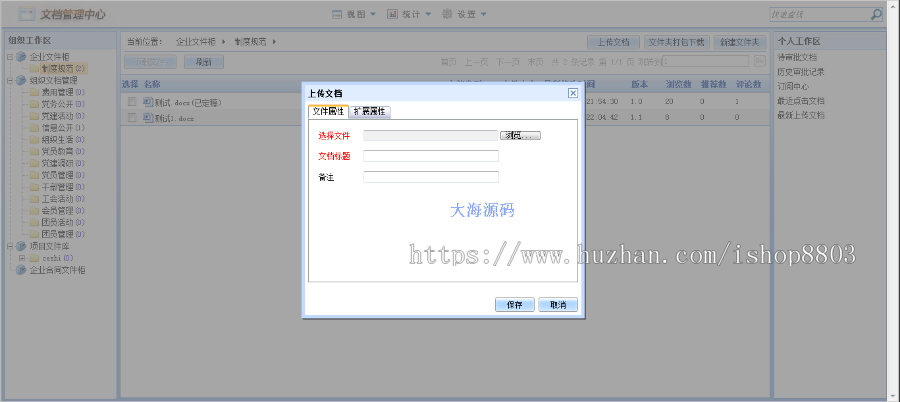
Task: Click the 浏览... button to choose file
Action: (x=521, y=136)
